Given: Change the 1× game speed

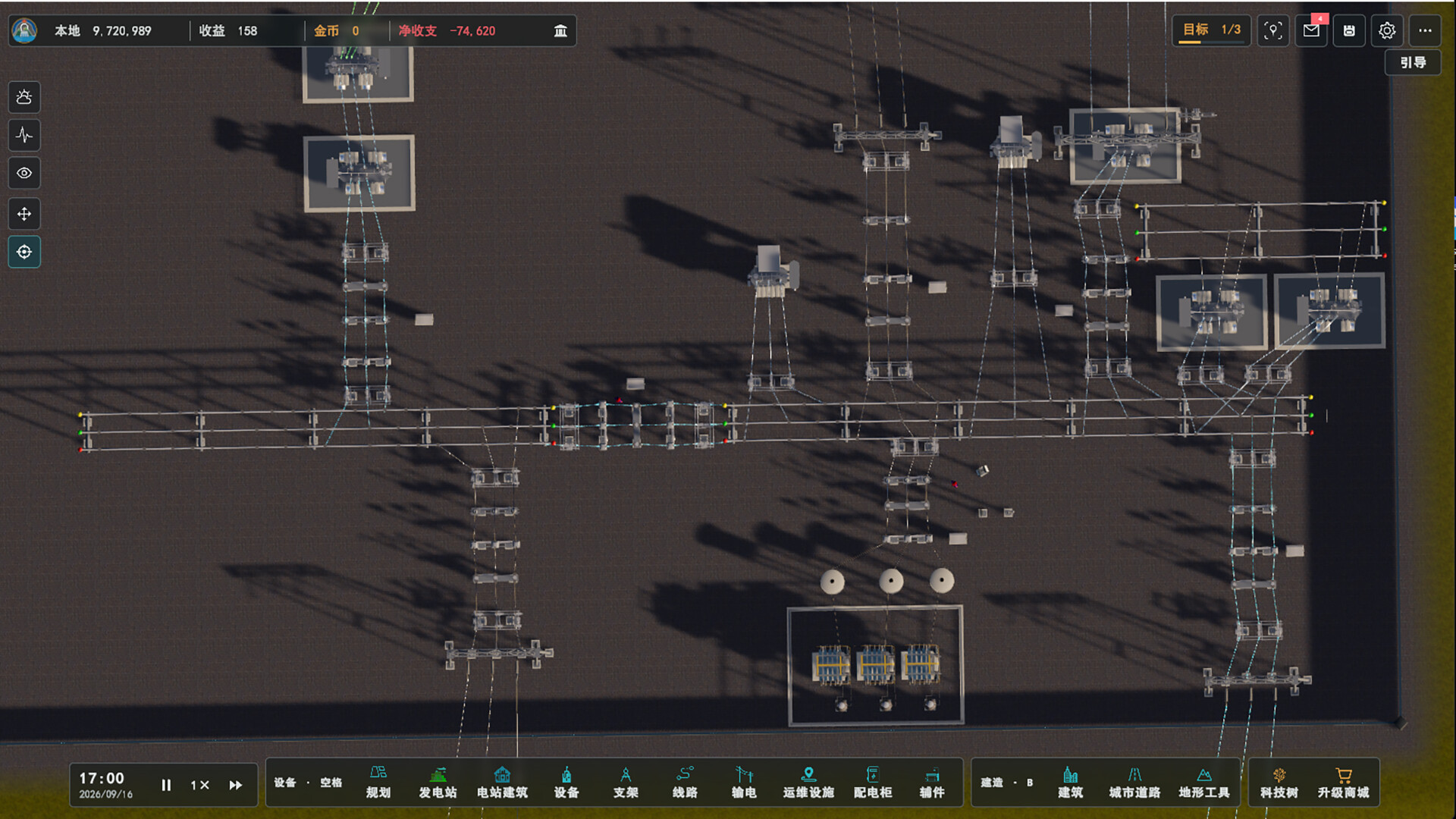Looking at the screenshot, I should coord(199,785).
